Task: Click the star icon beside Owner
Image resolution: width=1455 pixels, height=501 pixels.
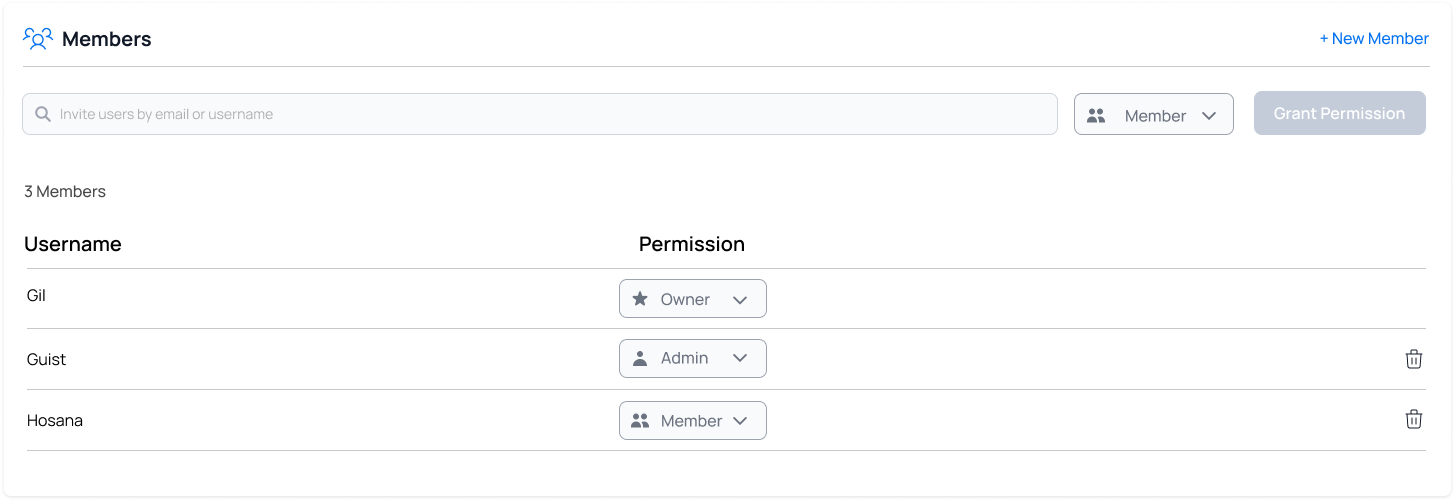Action: tap(640, 299)
